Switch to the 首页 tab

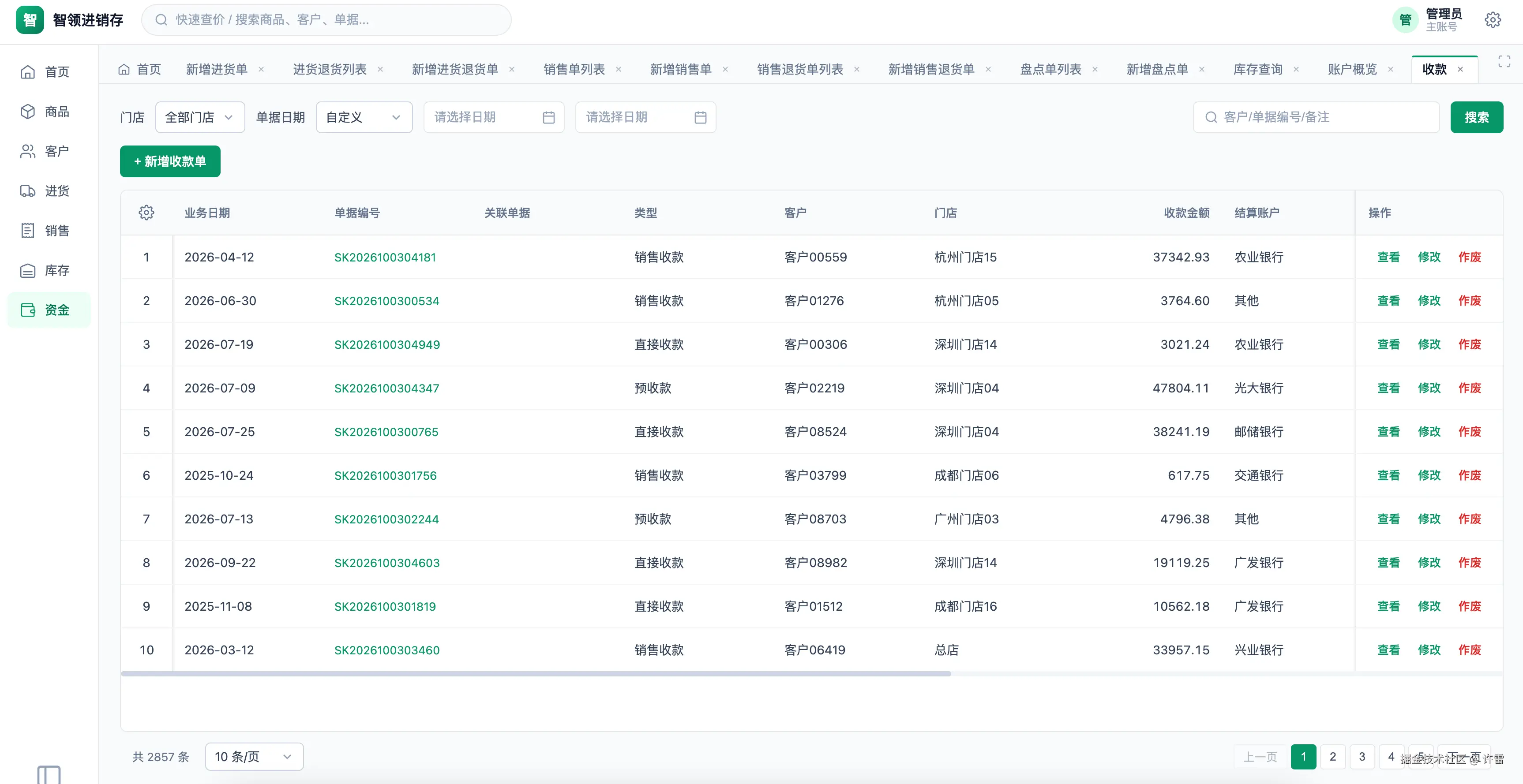point(140,70)
